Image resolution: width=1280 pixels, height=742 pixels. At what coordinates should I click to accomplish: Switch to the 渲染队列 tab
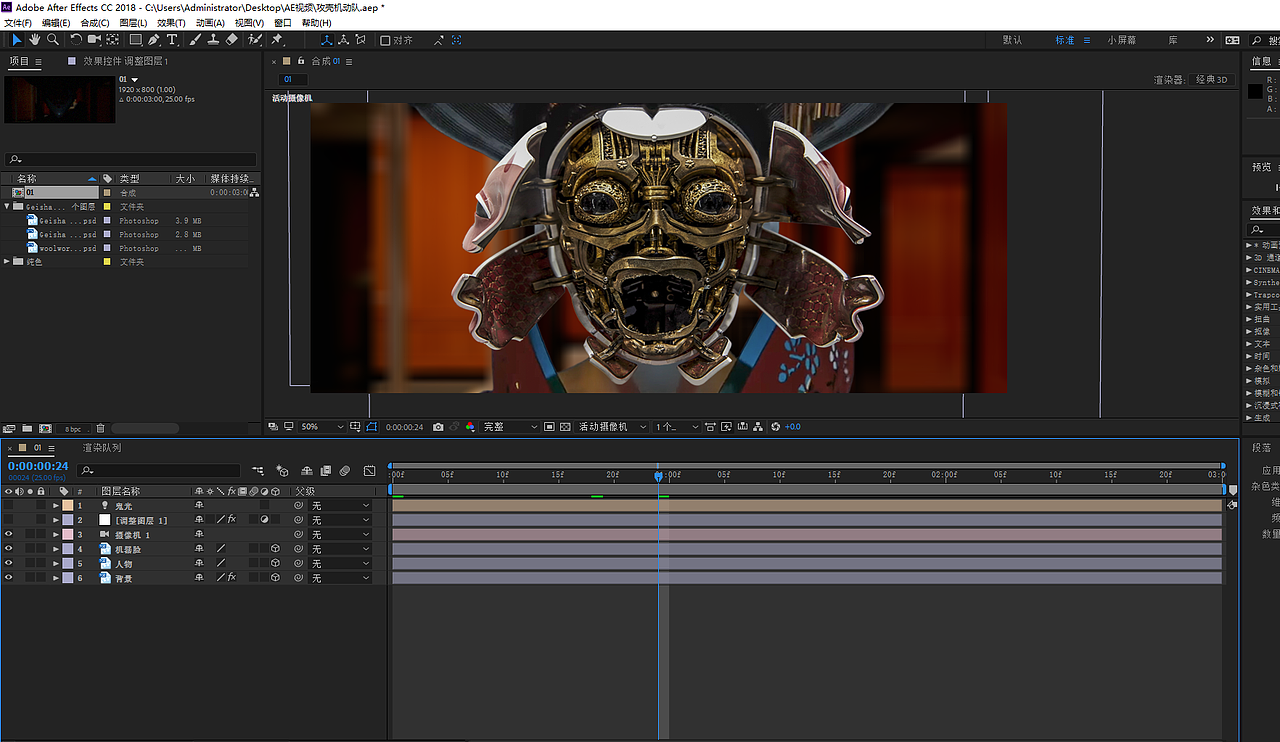tap(101, 448)
